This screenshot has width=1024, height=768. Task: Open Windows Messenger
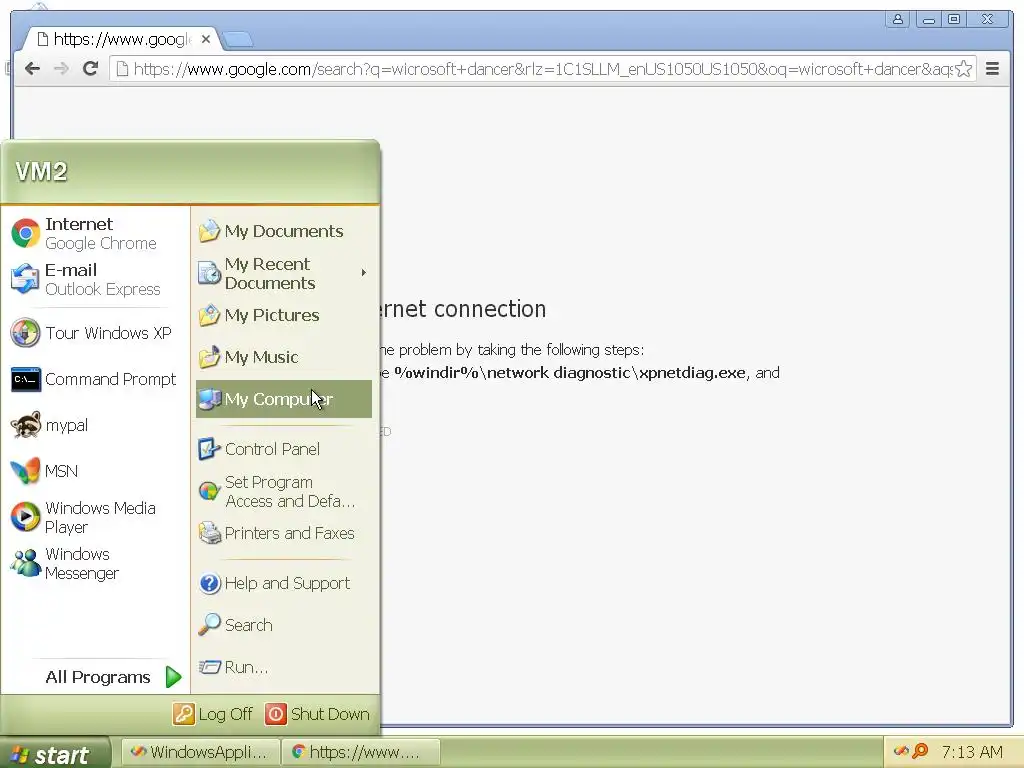[95, 563]
